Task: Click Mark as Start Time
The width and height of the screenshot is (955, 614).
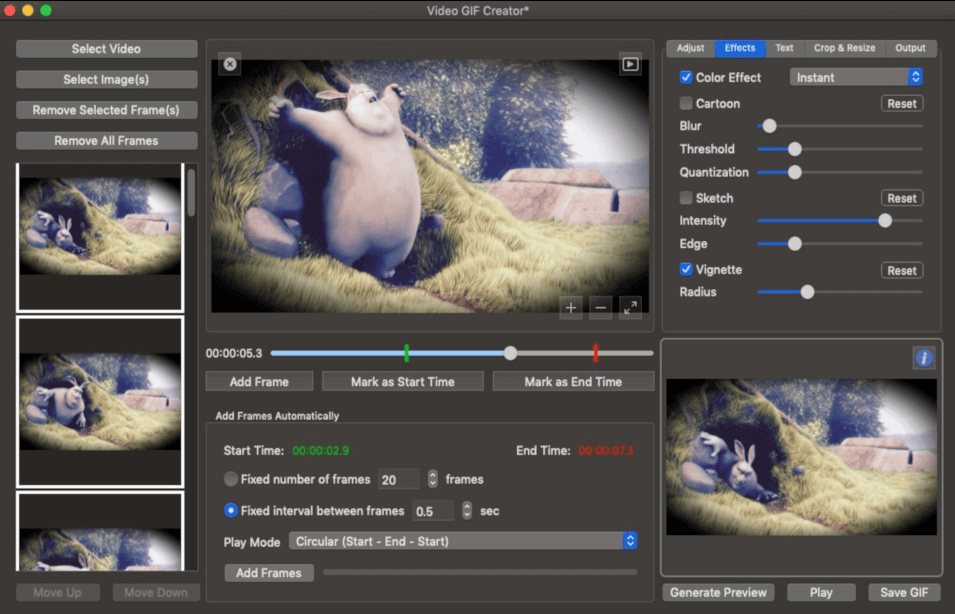Action: [x=403, y=382]
